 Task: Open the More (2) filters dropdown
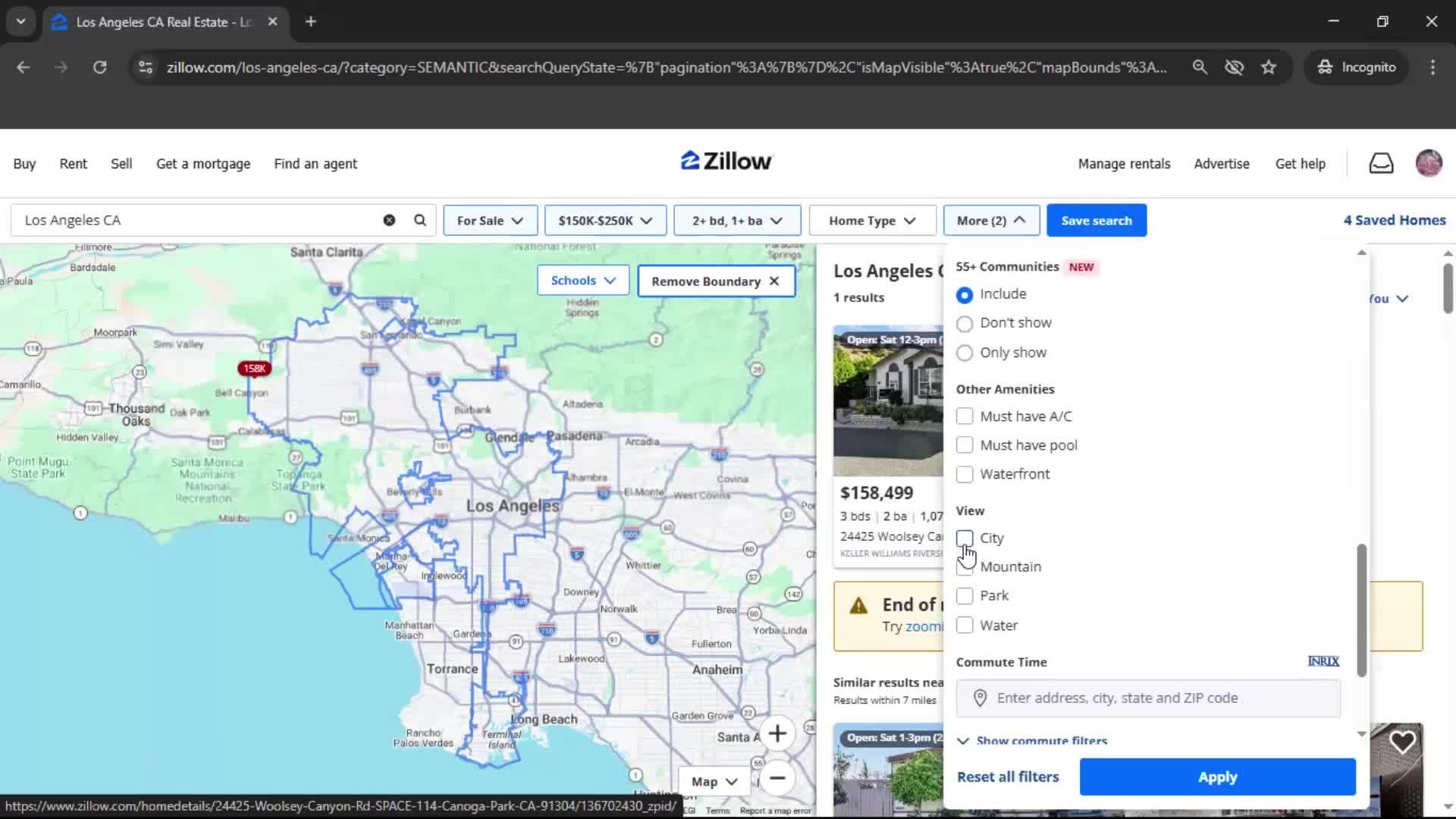click(991, 220)
